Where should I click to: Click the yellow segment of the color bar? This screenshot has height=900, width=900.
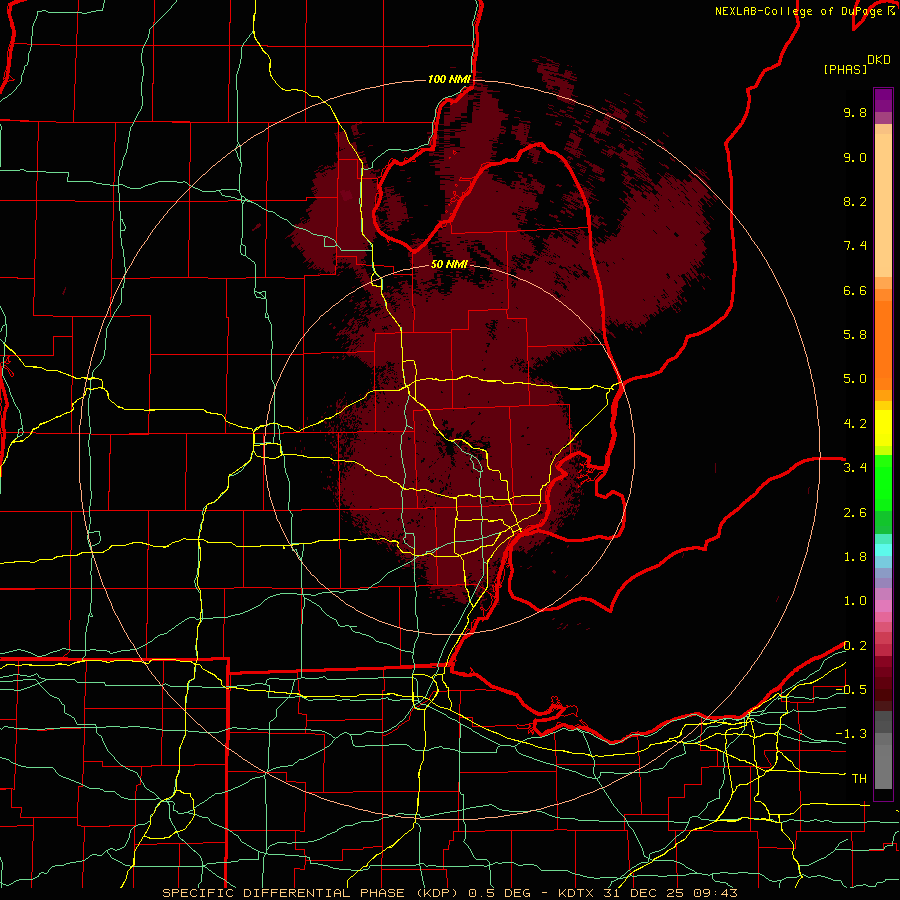pos(883,428)
